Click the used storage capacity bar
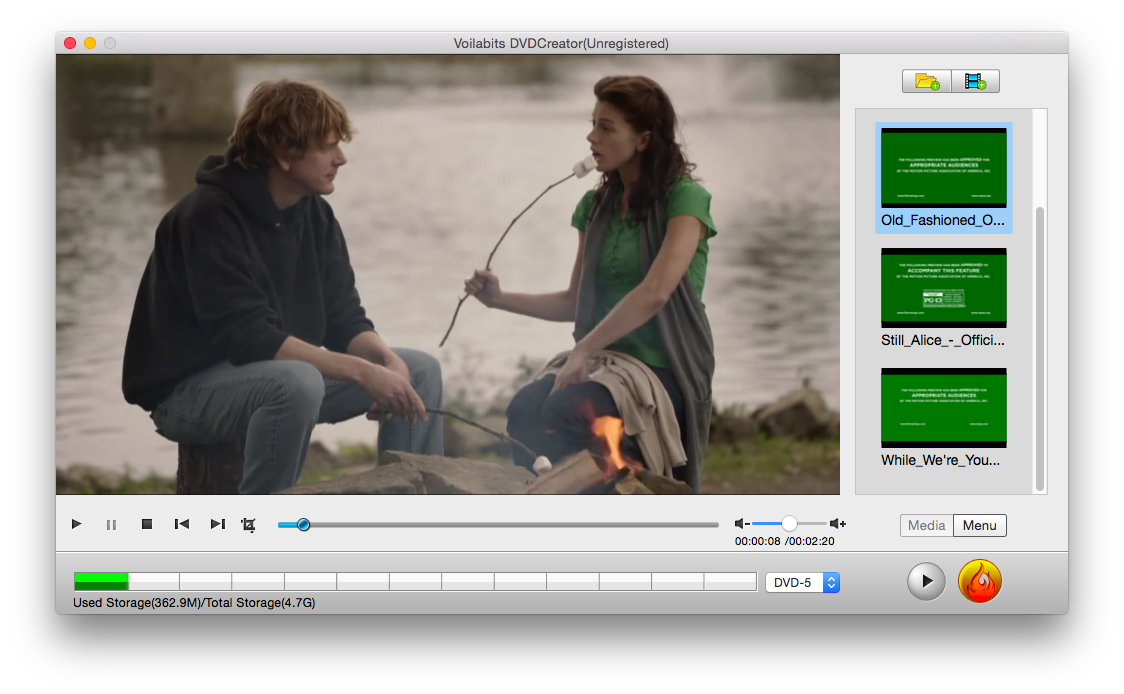Image resolution: width=1124 pixels, height=694 pixels. [415, 581]
